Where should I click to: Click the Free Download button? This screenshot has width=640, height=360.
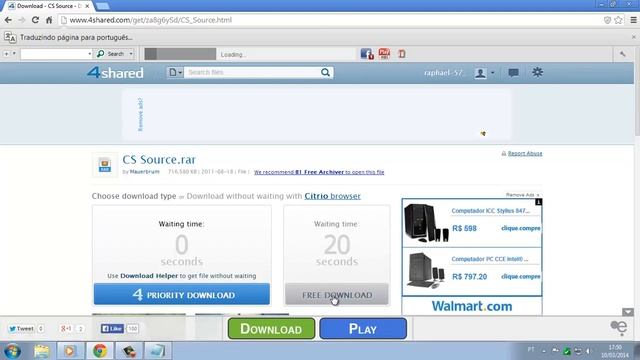336,294
